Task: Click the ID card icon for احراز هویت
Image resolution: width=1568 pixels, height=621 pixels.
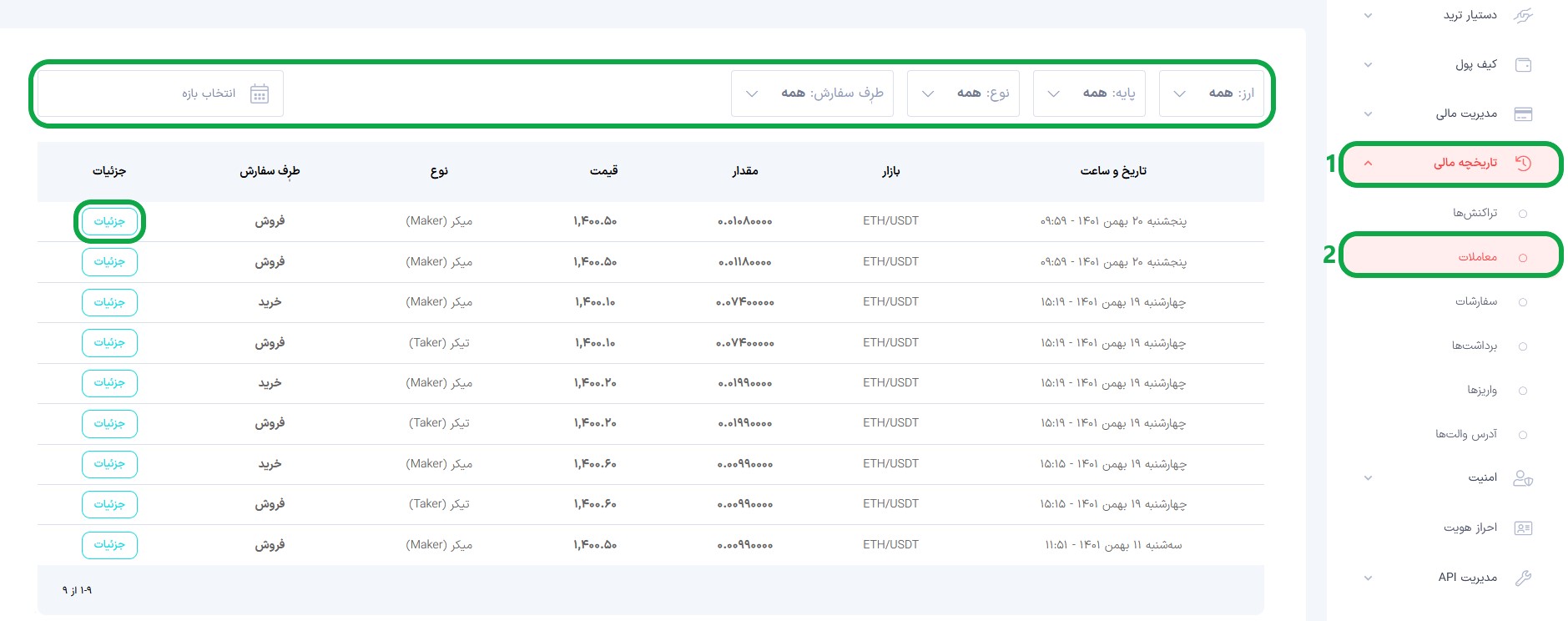Action: pyautogui.click(x=1523, y=528)
